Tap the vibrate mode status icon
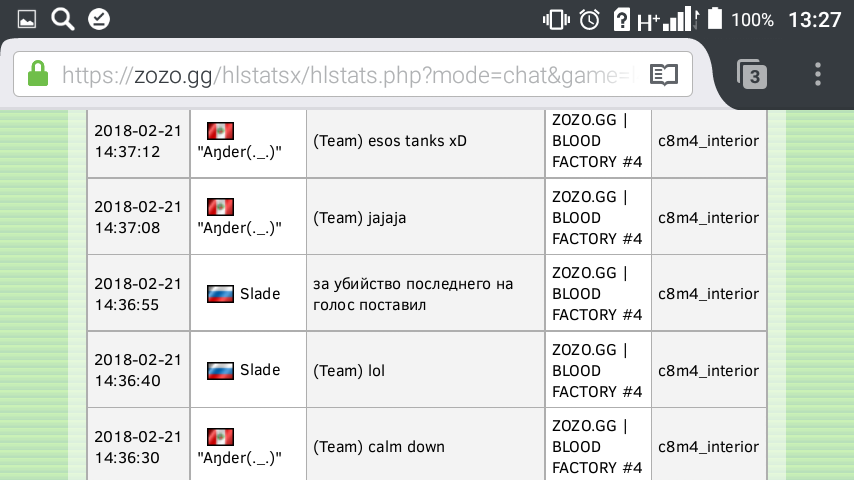This screenshot has height=480, width=854. [x=556, y=19]
